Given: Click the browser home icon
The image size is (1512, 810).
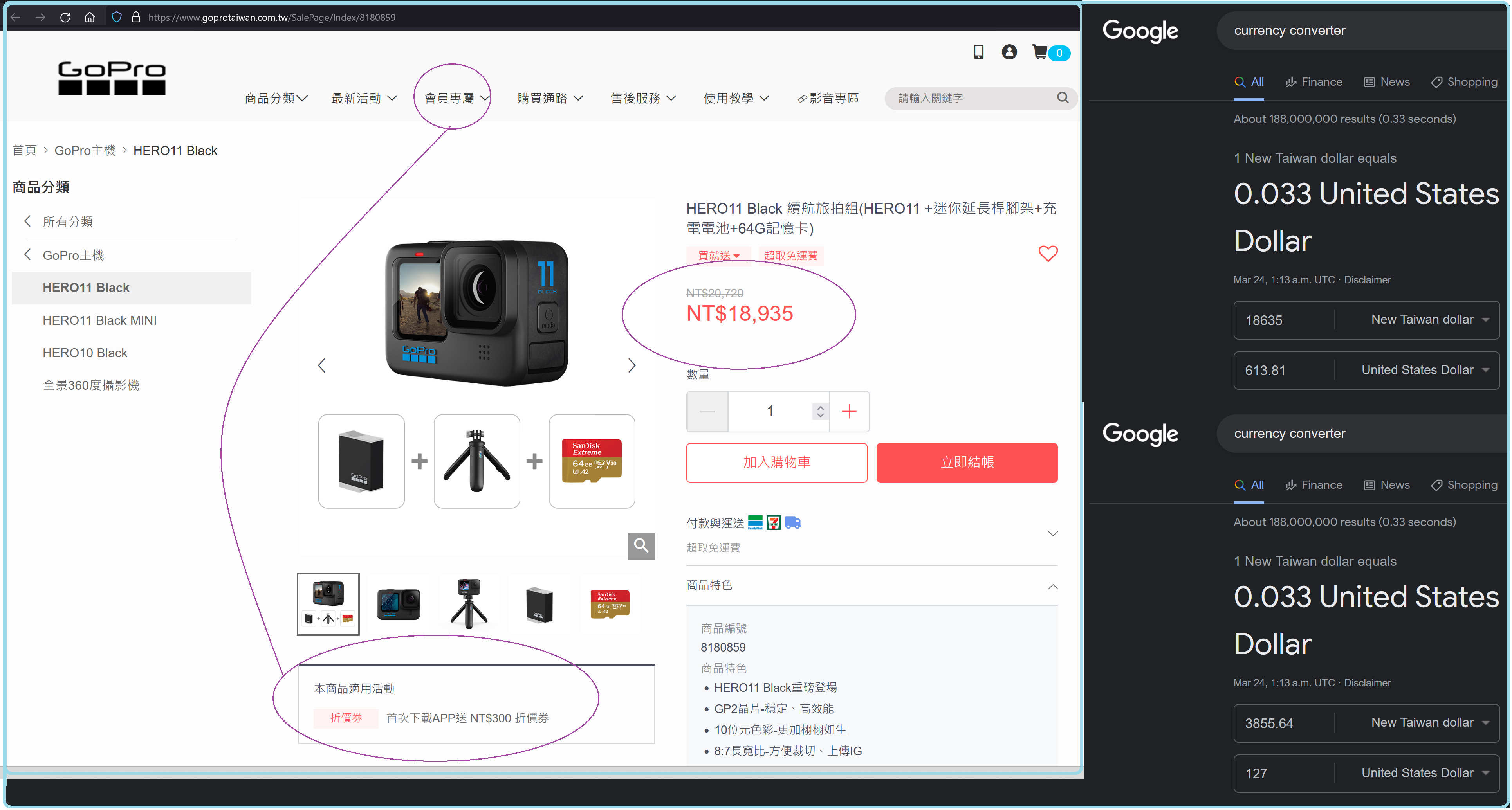Looking at the screenshot, I should pyautogui.click(x=89, y=17).
